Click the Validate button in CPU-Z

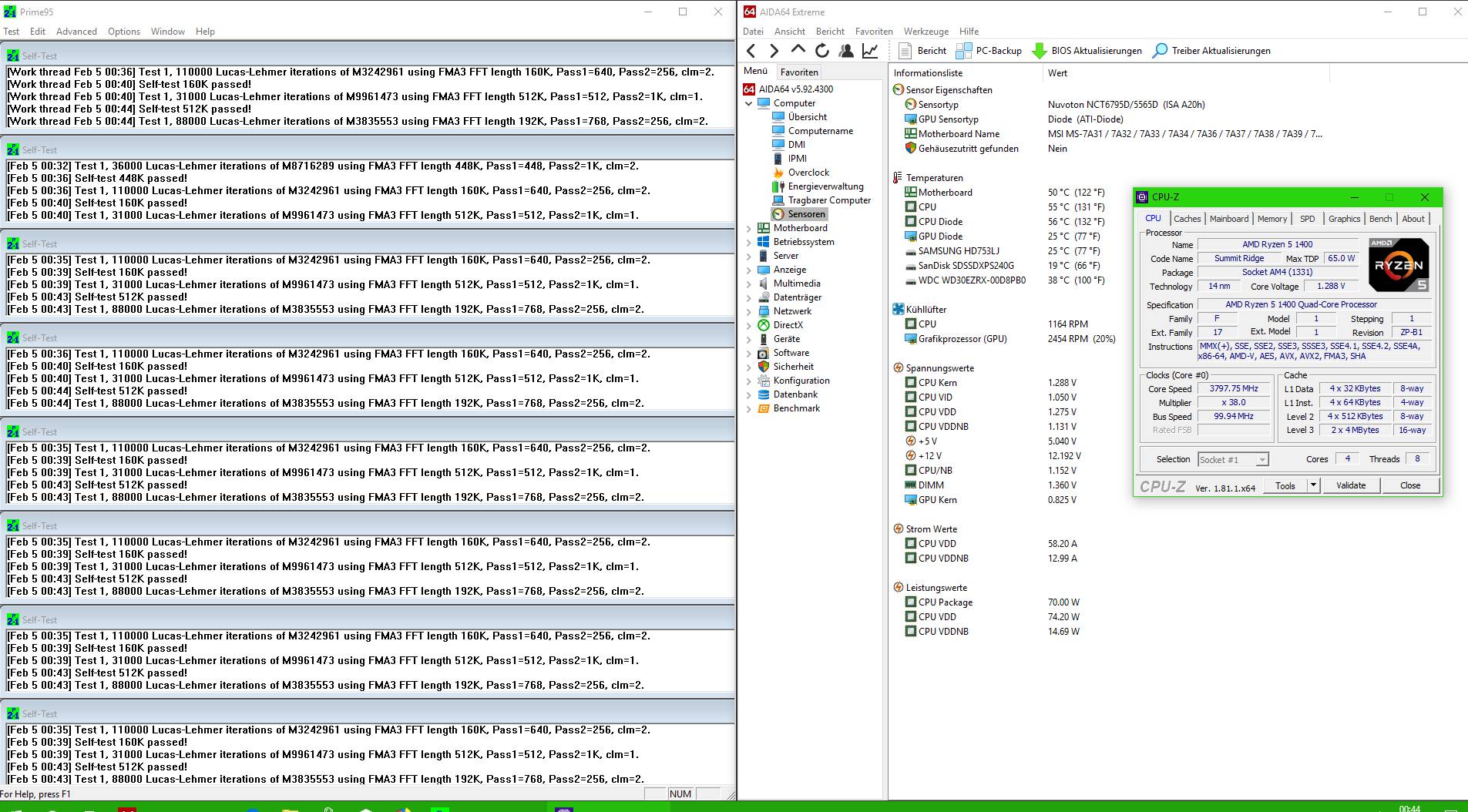pyautogui.click(x=1351, y=485)
